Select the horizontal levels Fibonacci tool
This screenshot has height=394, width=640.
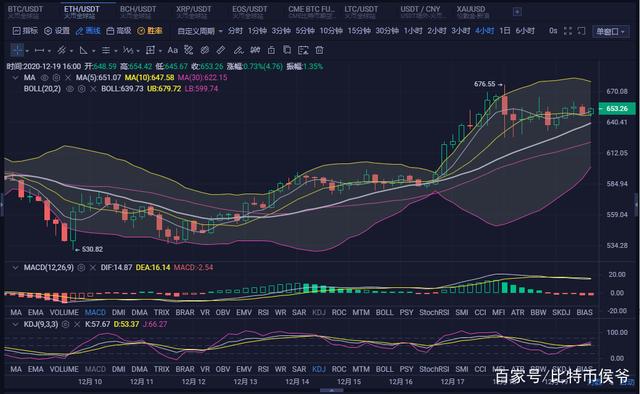pos(106,50)
